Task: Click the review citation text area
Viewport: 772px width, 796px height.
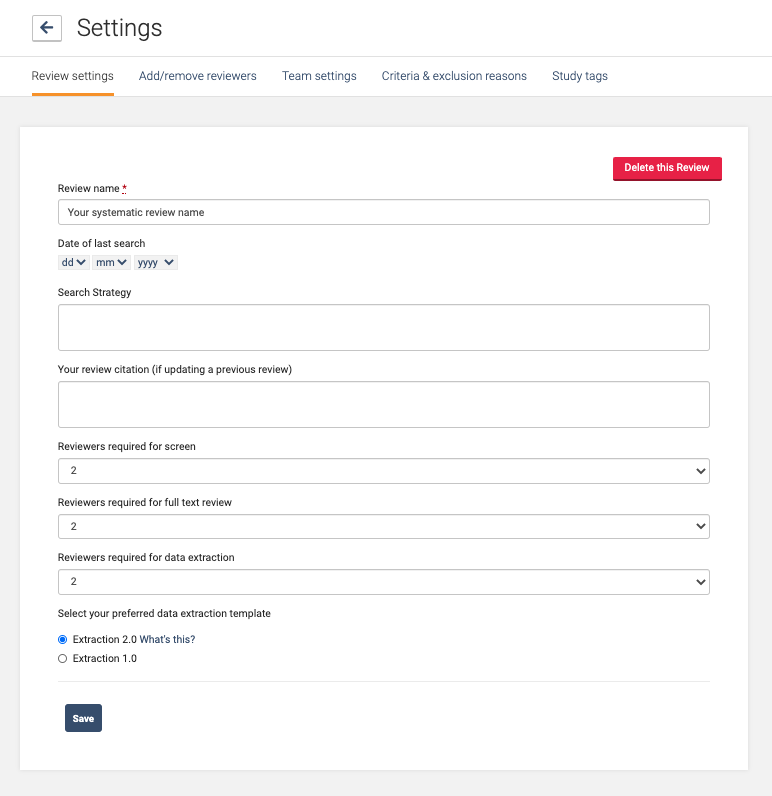Action: tap(384, 404)
